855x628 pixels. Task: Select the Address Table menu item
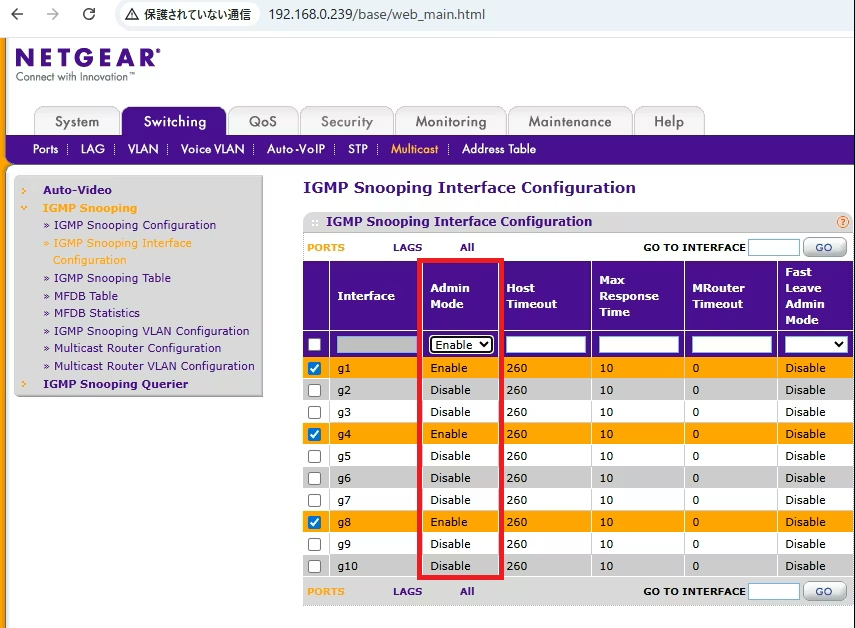pyautogui.click(x=497, y=148)
